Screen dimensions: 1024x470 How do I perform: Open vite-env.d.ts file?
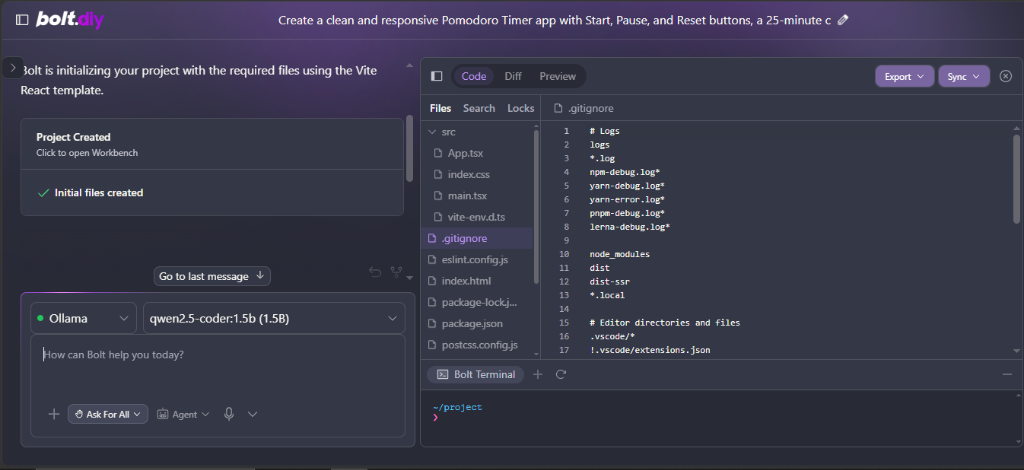[478, 217]
